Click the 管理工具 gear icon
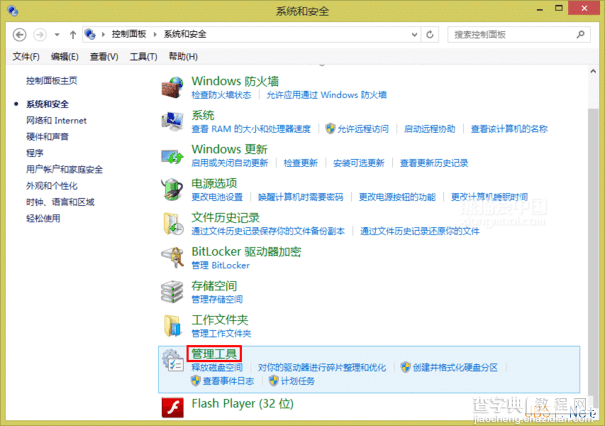Screen dimensions: 605x426 click(172, 360)
